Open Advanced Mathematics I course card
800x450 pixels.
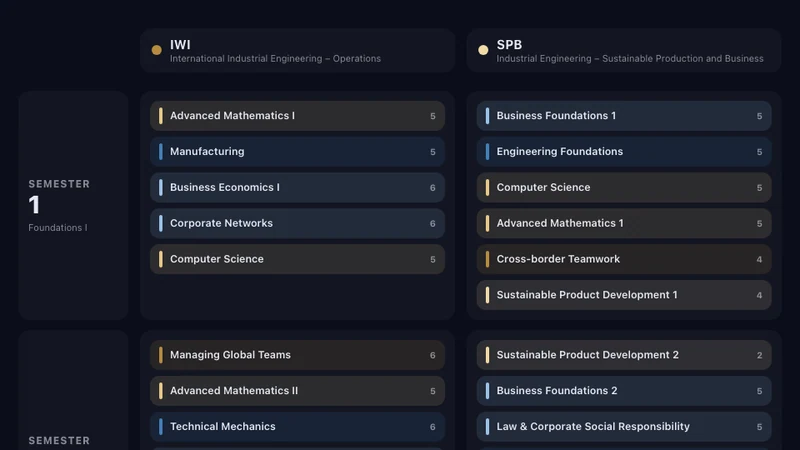pyautogui.click(x=297, y=116)
